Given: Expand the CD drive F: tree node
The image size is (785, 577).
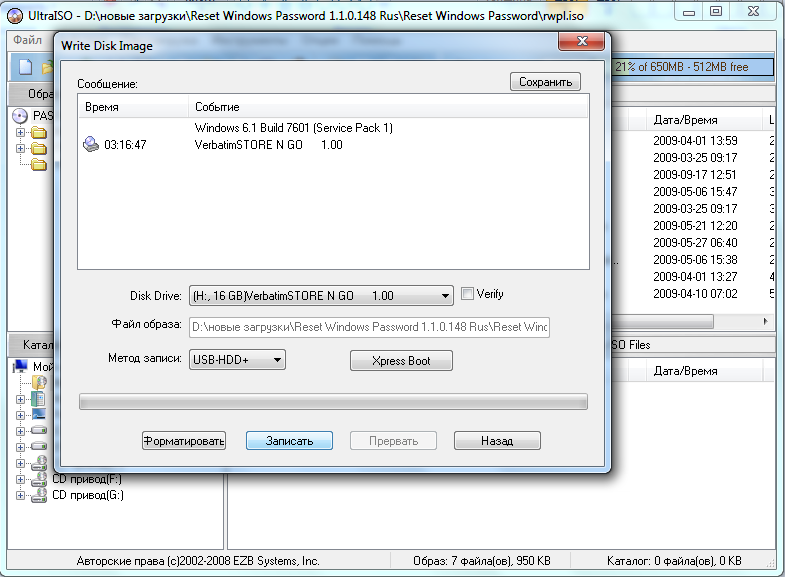Looking at the screenshot, I should [20, 479].
